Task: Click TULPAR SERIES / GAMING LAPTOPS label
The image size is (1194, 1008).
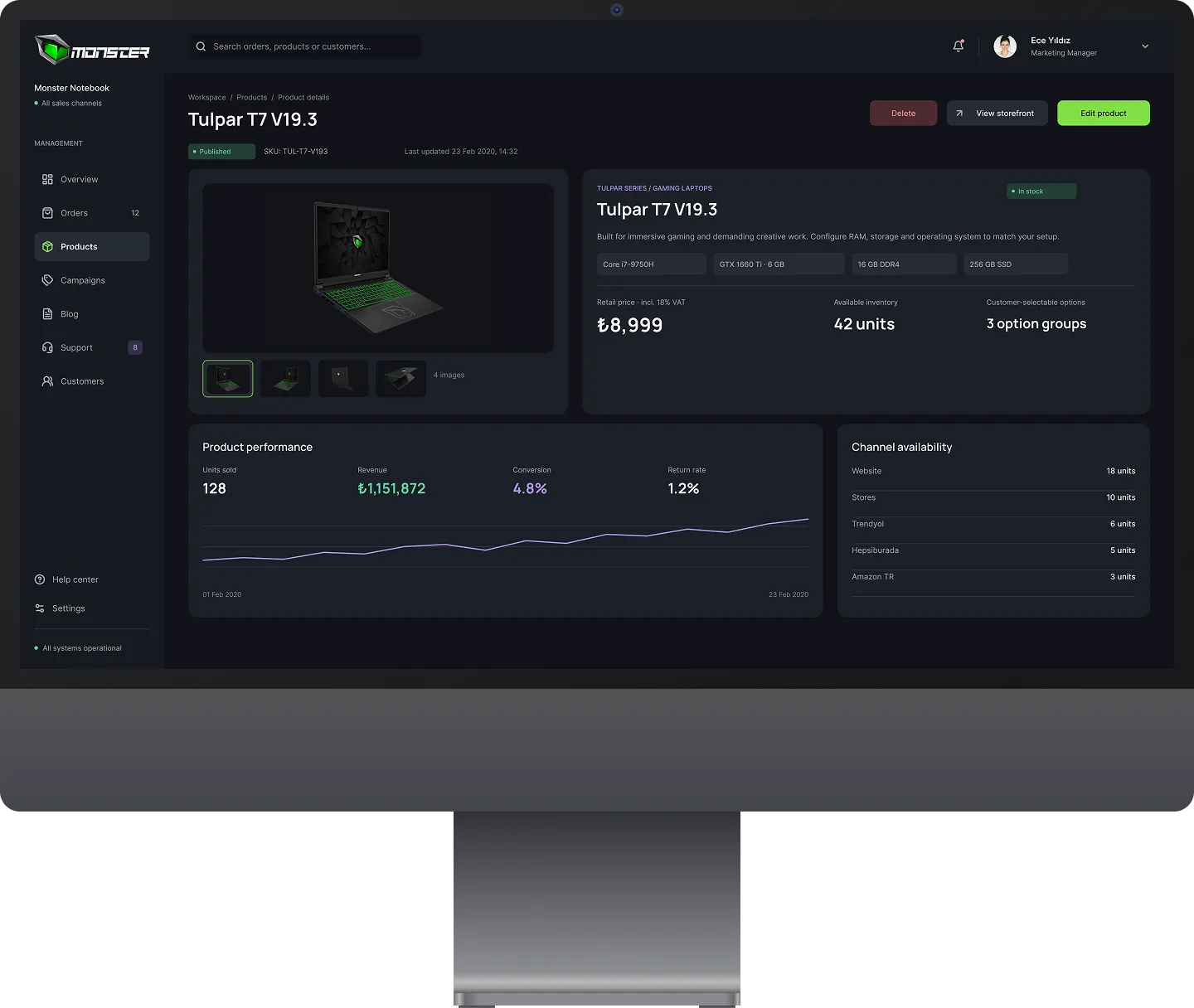Action: pyautogui.click(x=654, y=188)
